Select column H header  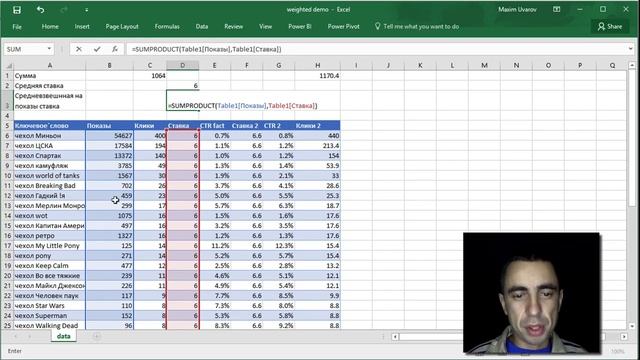(x=318, y=65)
